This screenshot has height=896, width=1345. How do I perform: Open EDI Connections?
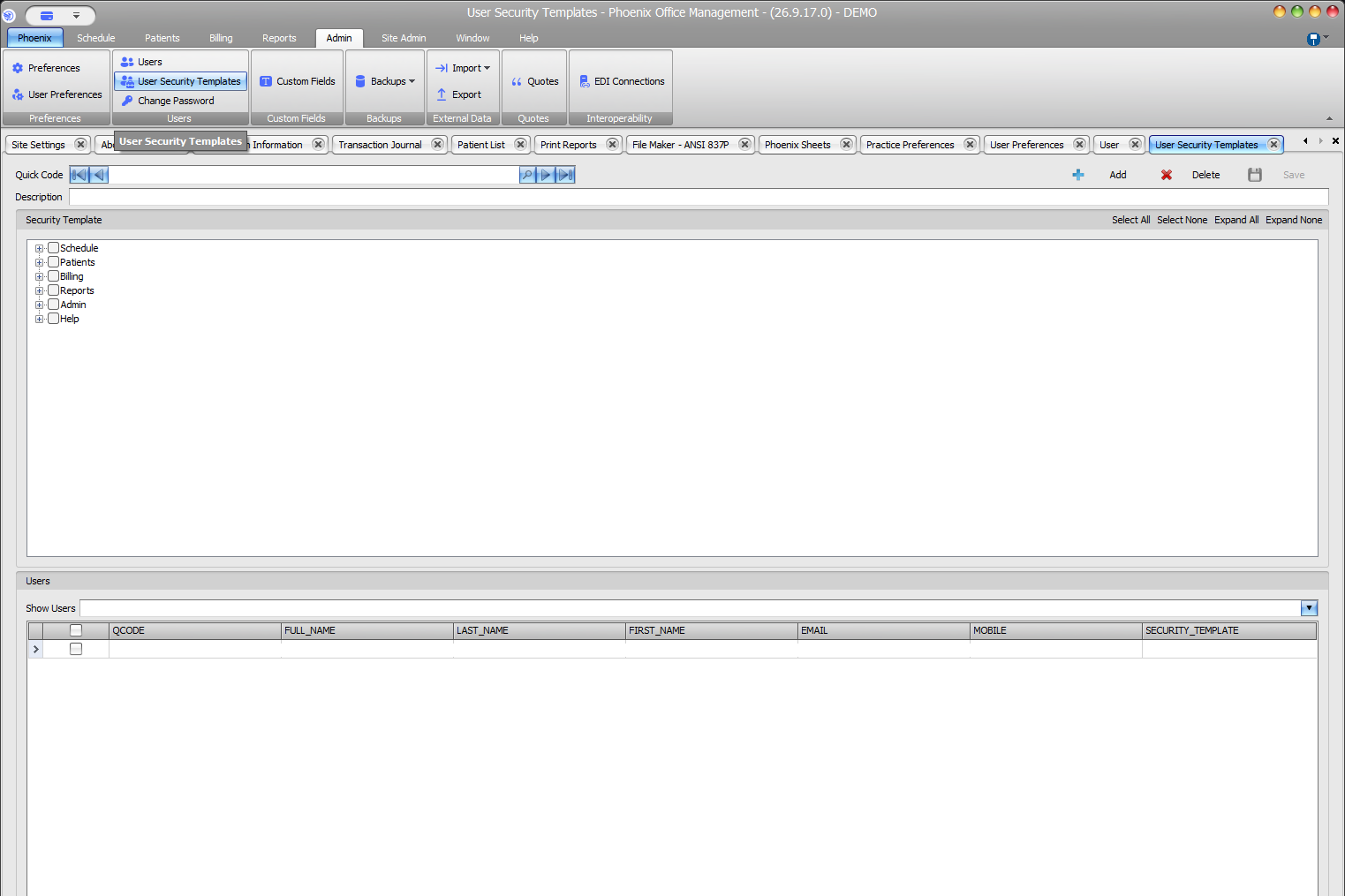pos(622,81)
